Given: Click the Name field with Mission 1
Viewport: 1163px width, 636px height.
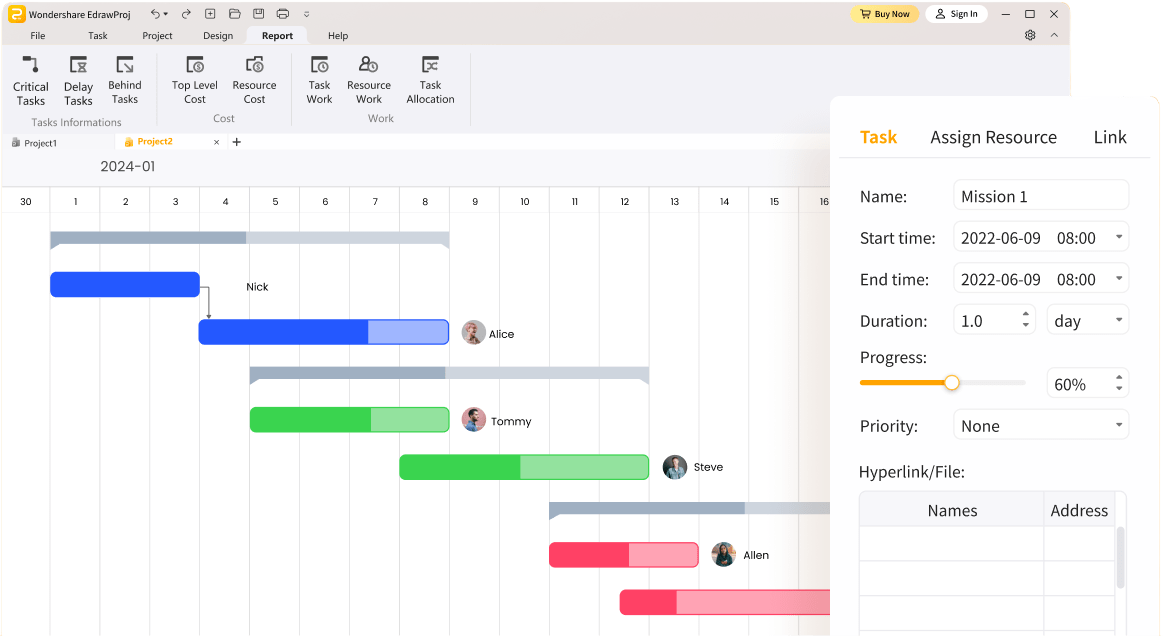Looking at the screenshot, I should pos(1041,196).
